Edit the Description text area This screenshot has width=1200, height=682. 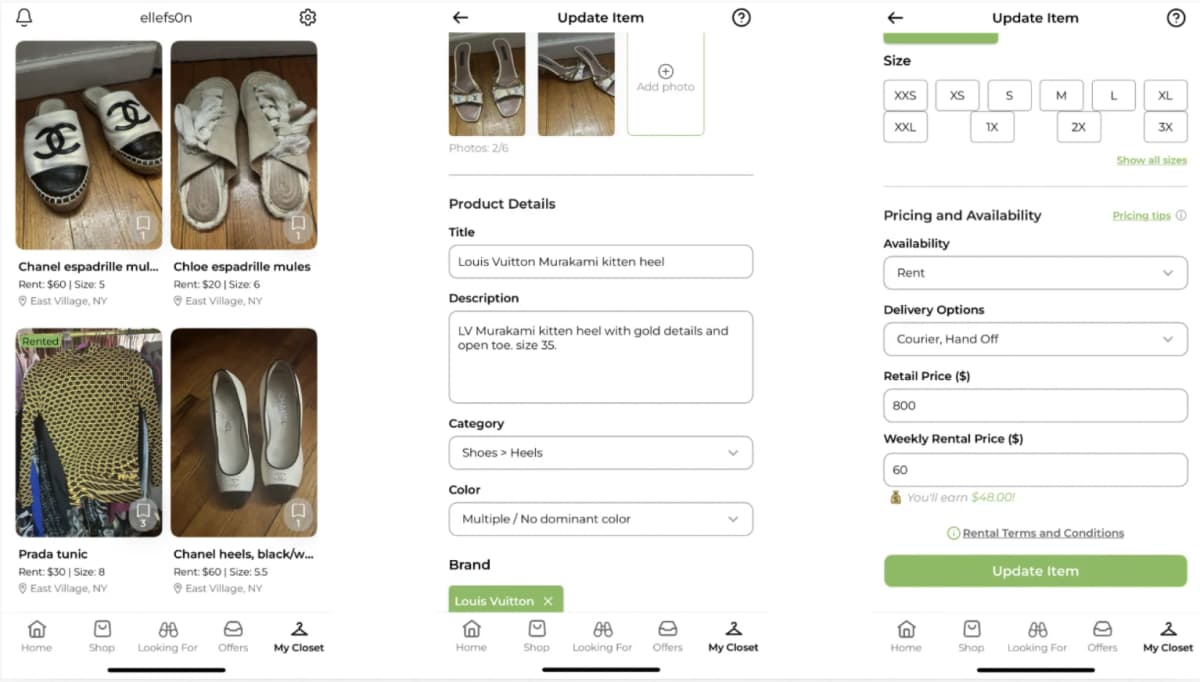click(x=600, y=357)
